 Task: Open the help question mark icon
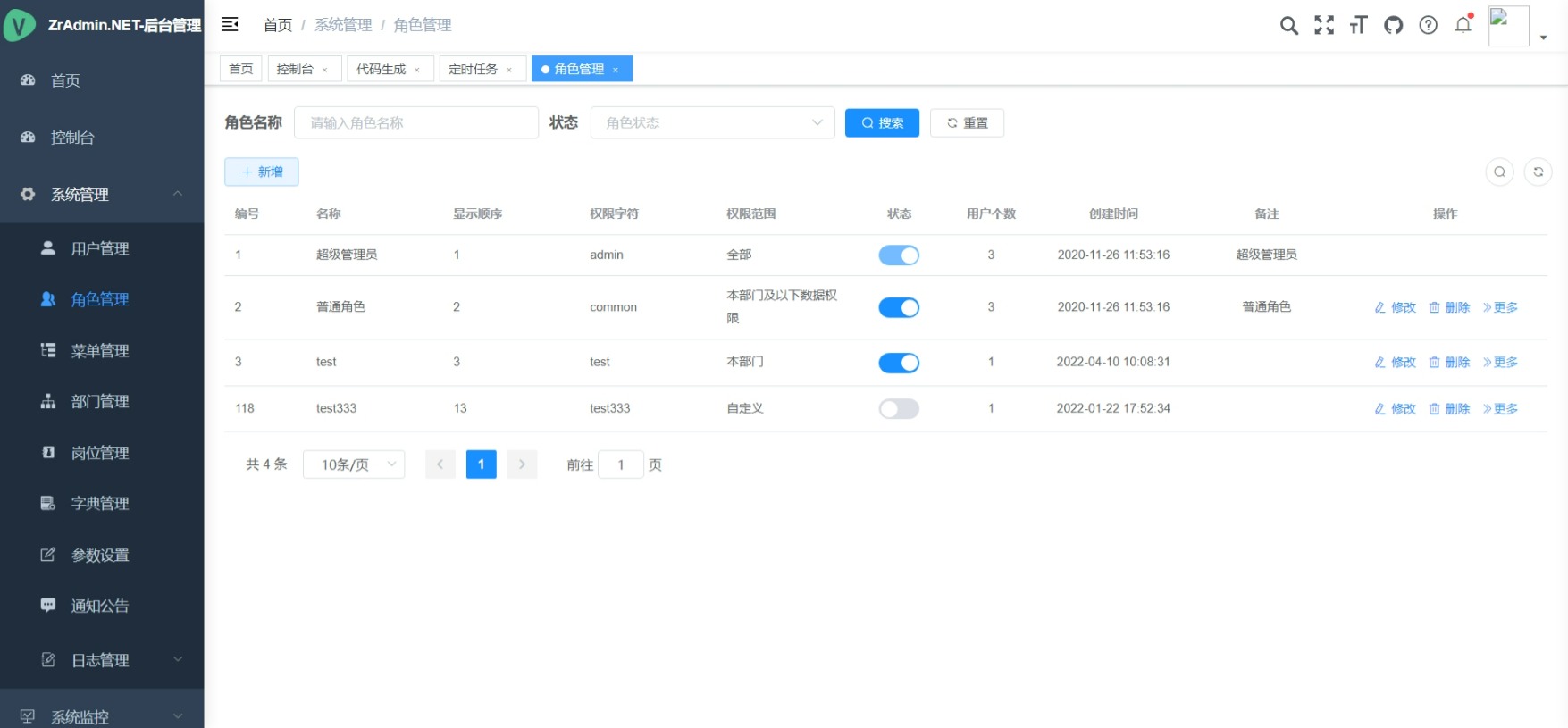pyautogui.click(x=1428, y=25)
